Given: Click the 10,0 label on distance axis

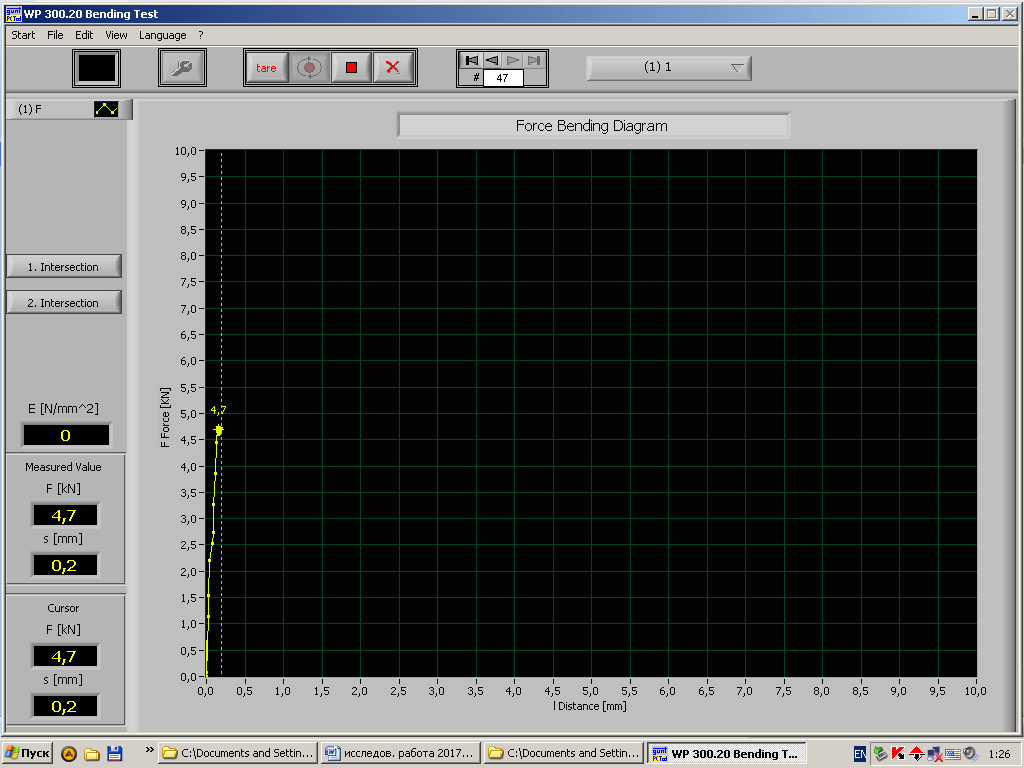Looking at the screenshot, I should tap(975, 691).
